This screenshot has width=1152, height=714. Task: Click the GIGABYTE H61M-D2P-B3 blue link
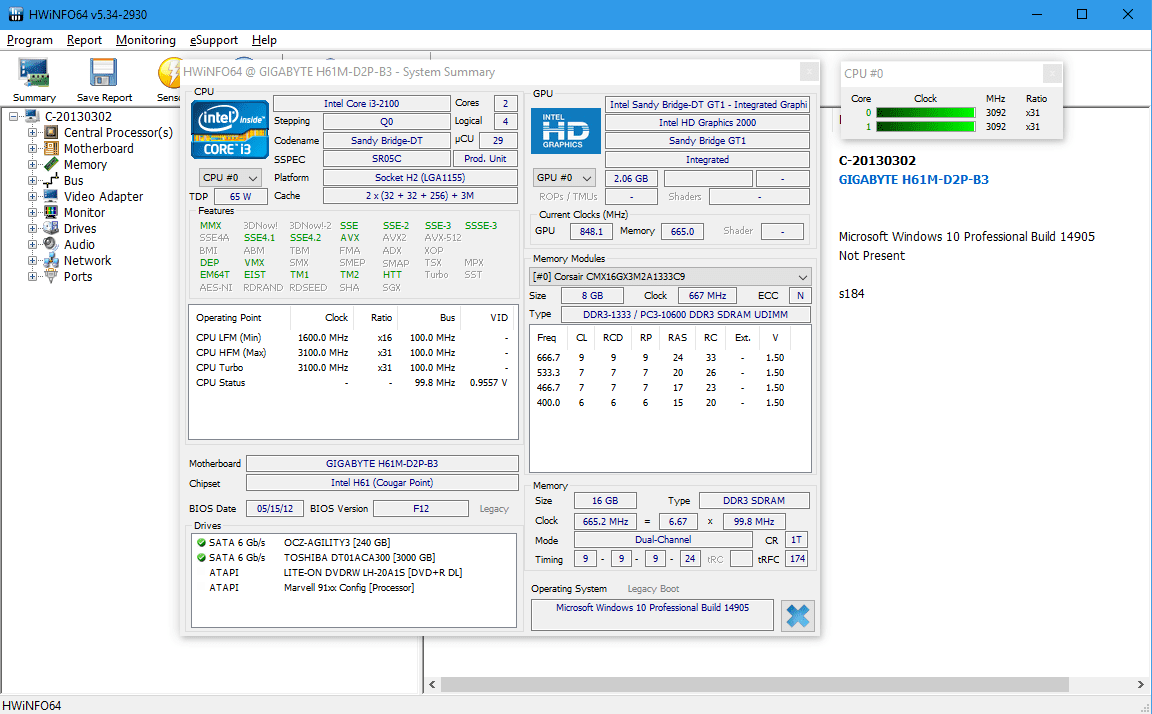click(913, 179)
